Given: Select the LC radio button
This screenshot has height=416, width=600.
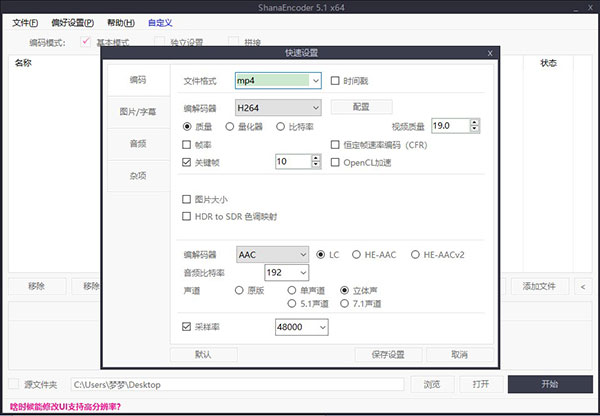Looking at the screenshot, I should pos(321,254).
